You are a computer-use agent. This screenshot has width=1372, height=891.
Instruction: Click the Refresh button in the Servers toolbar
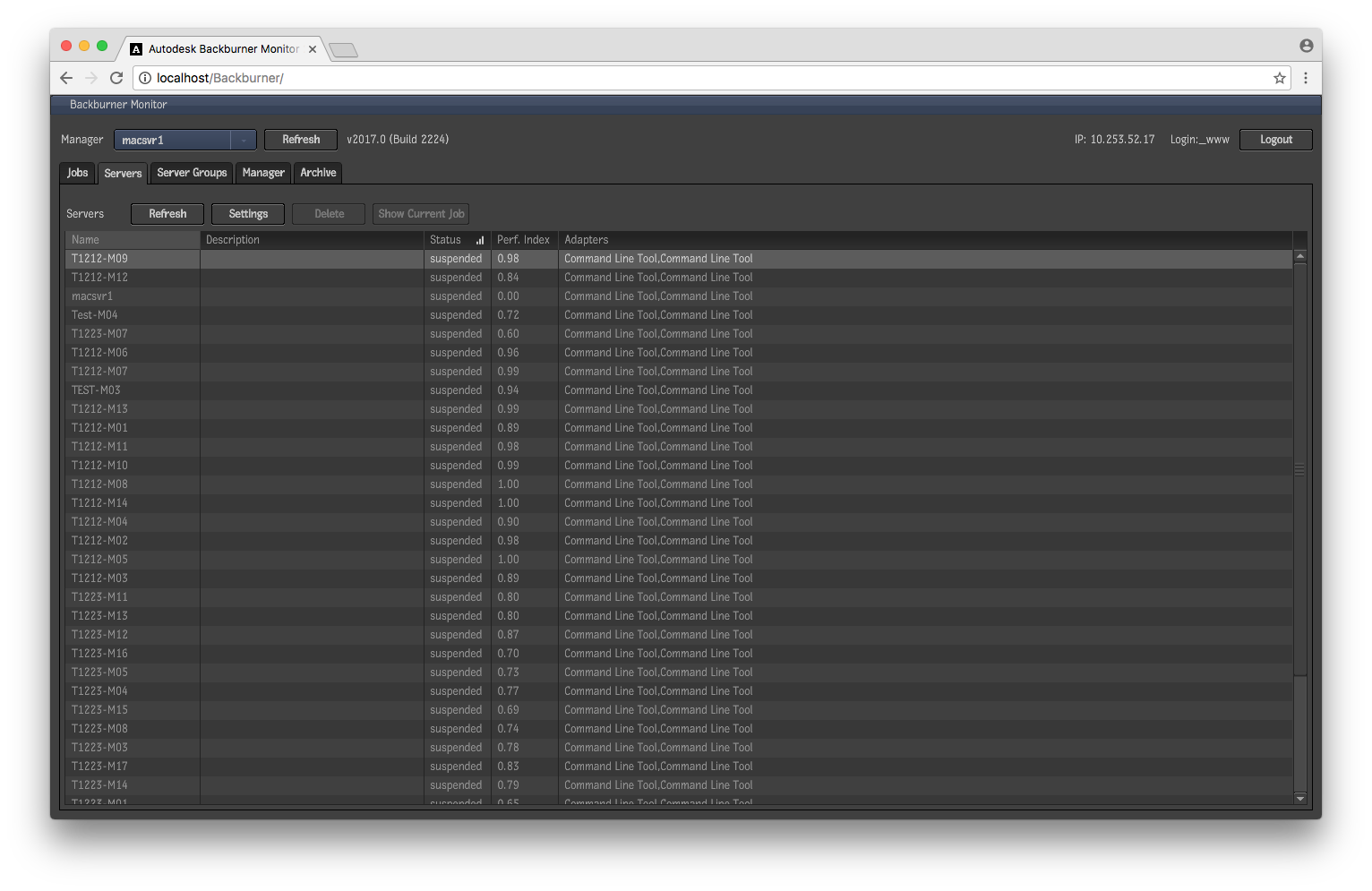pyautogui.click(x=167, y=214)
